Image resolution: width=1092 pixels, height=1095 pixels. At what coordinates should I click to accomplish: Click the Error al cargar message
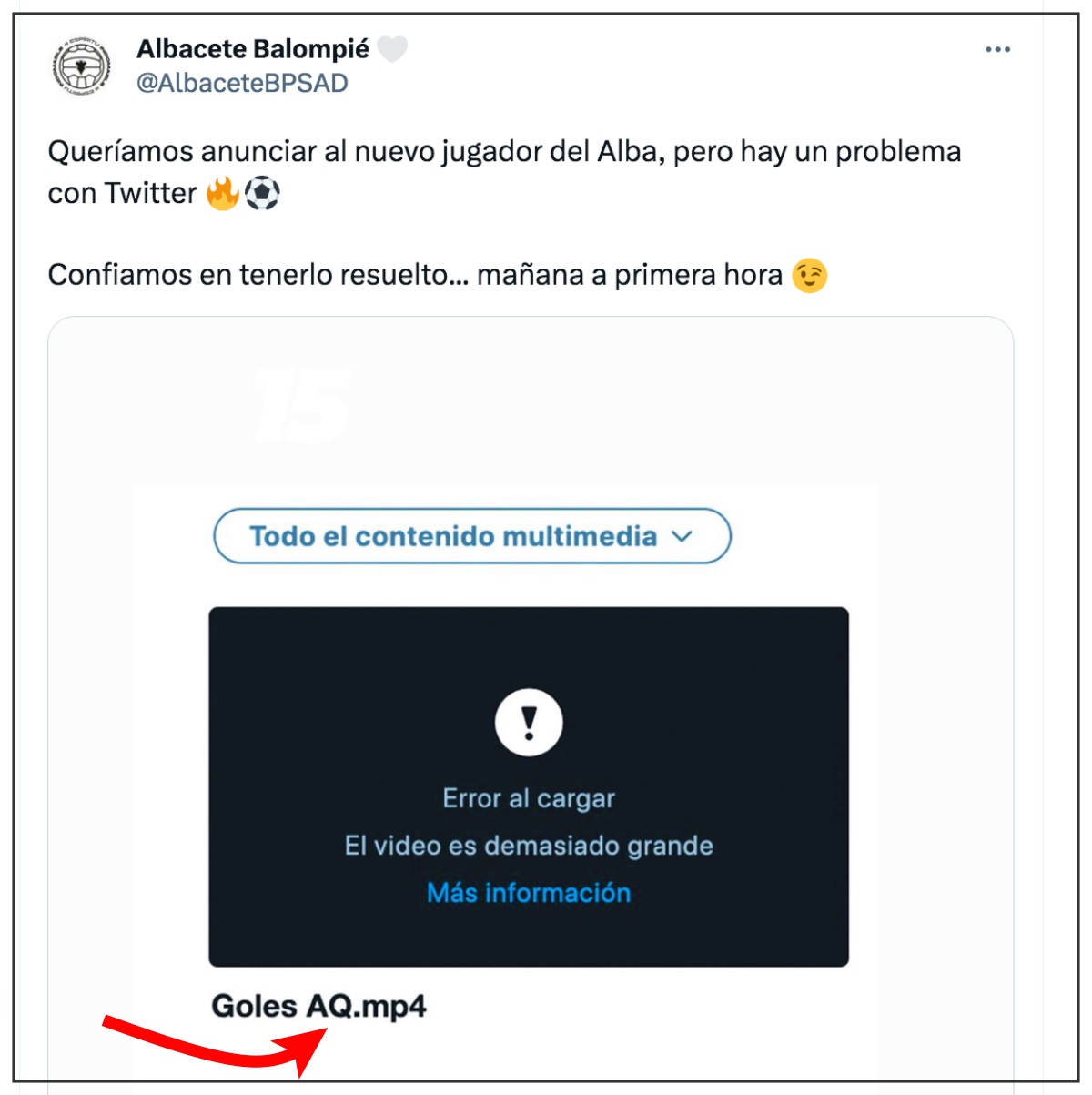click(529, 798)
